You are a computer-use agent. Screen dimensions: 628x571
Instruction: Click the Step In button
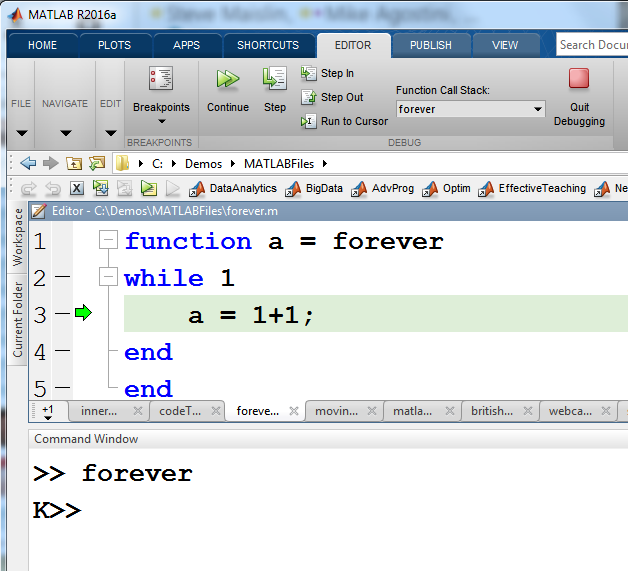click(328, 73)
